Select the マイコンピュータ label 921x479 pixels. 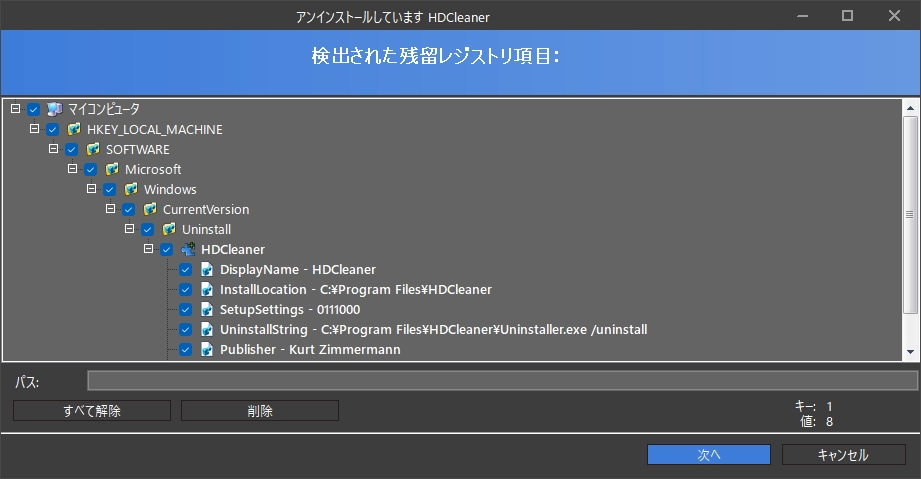coord(103,109)
